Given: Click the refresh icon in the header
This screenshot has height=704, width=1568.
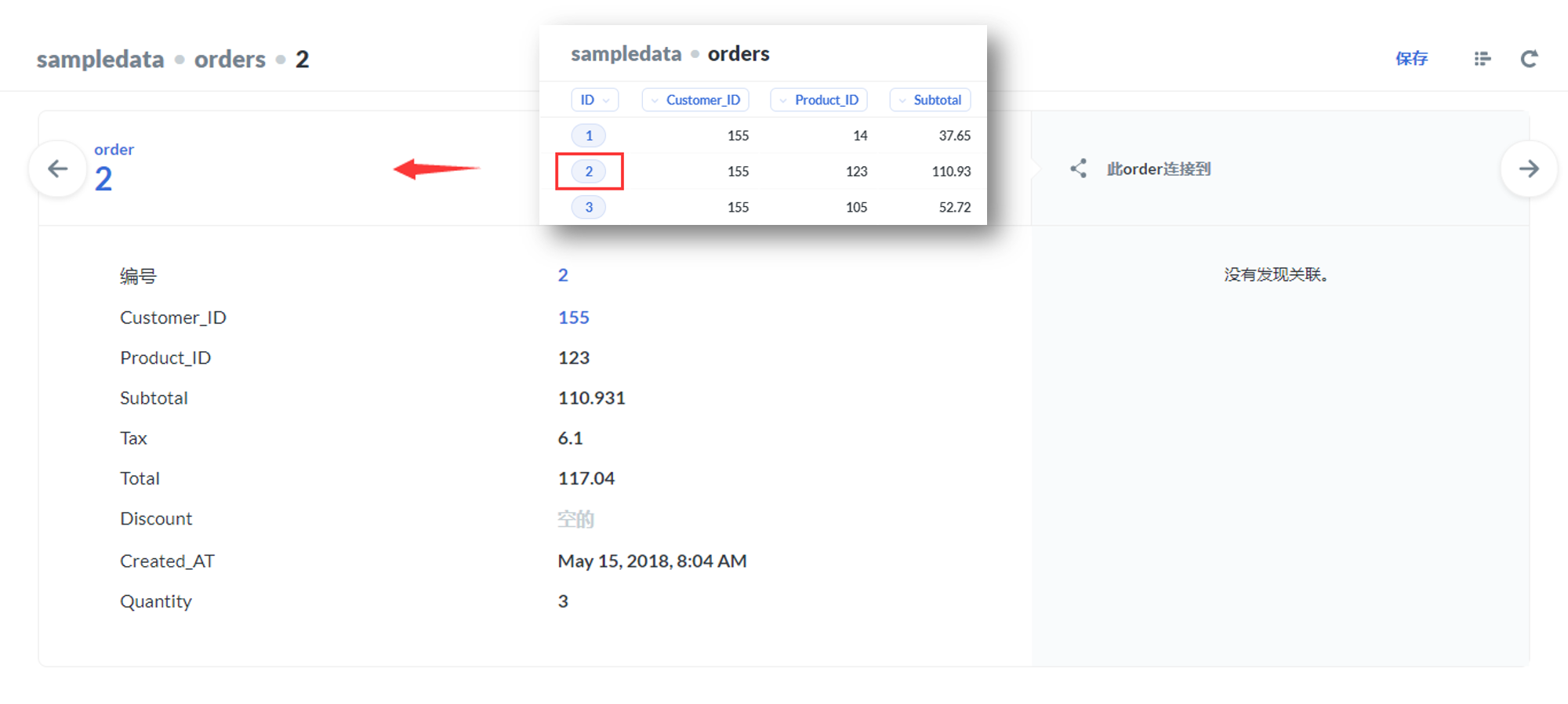Looking at the screenshot, I should pyautogui.click(x=1529, y=59).
